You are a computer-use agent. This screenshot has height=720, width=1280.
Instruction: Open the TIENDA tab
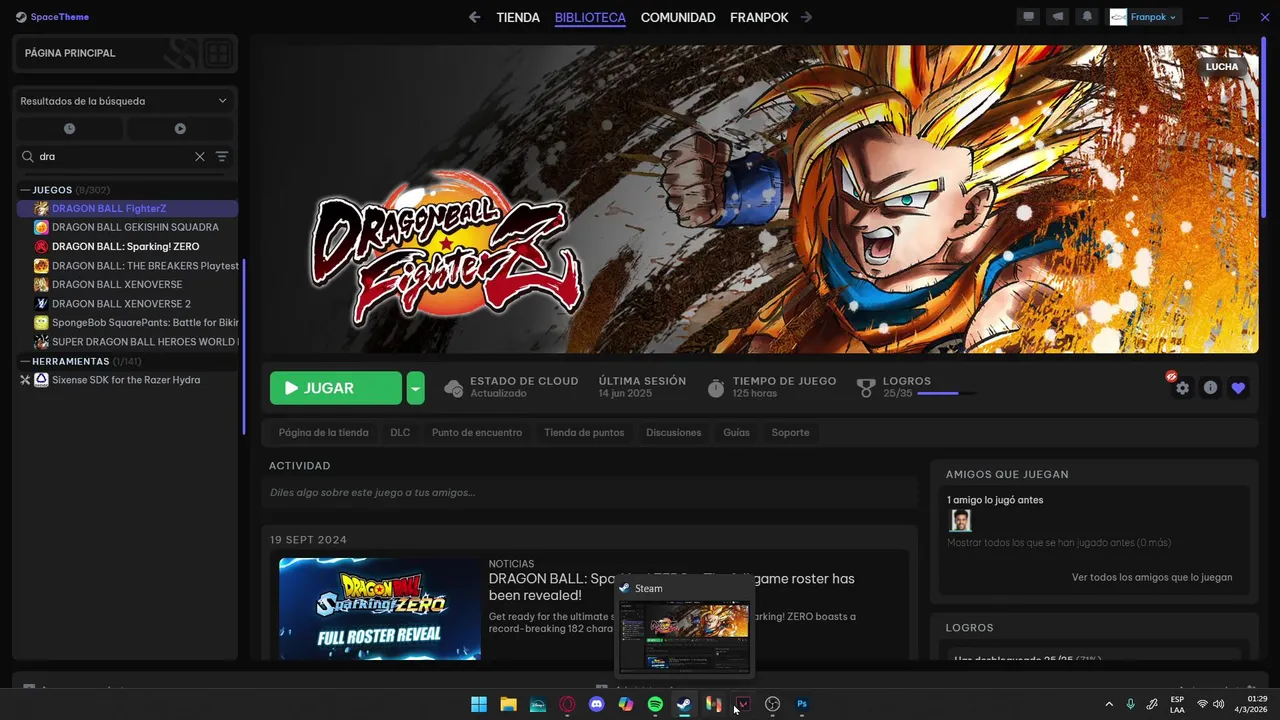pos(518,17)
